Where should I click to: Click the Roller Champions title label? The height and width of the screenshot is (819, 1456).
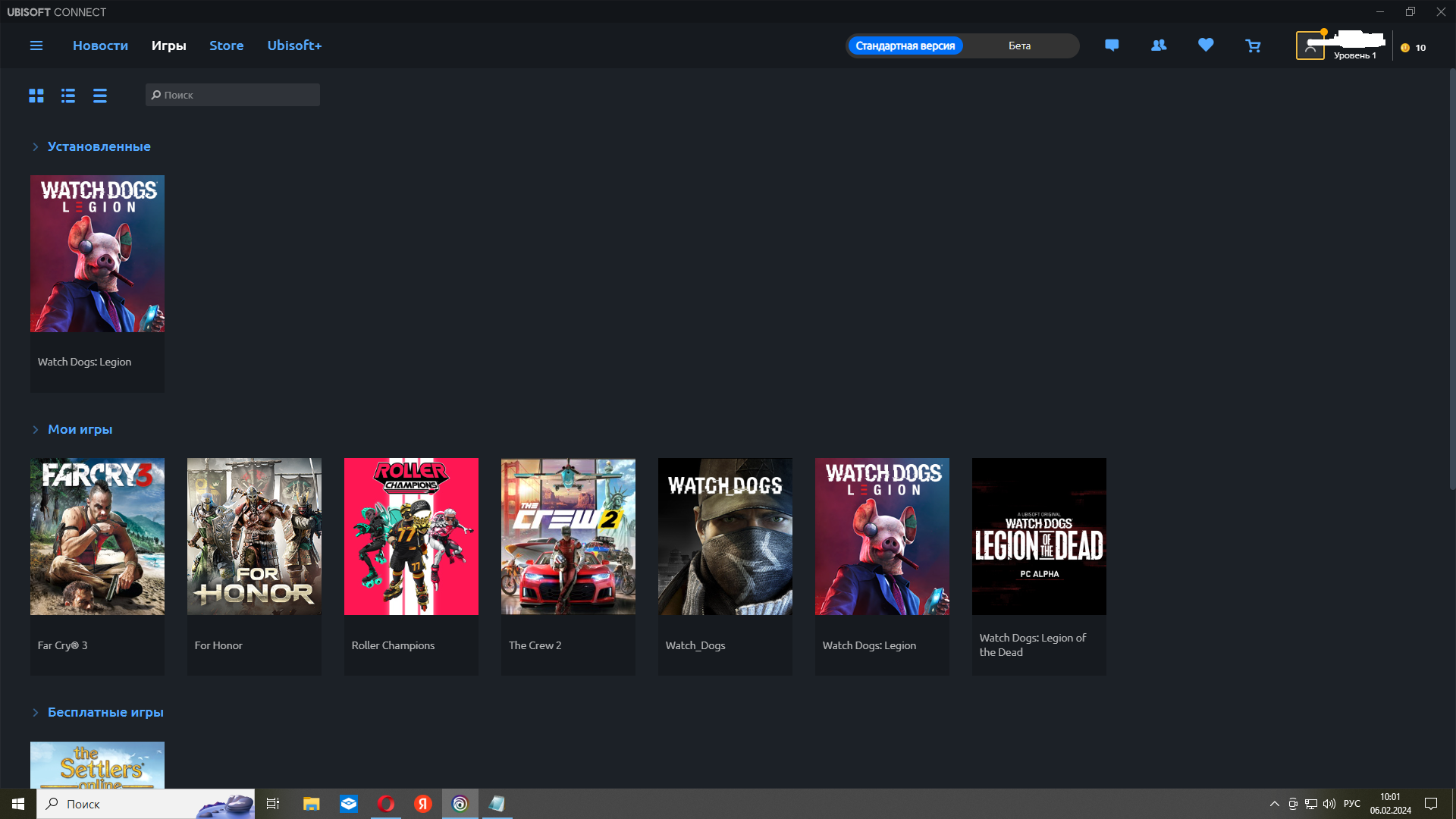tap(393, 645)
